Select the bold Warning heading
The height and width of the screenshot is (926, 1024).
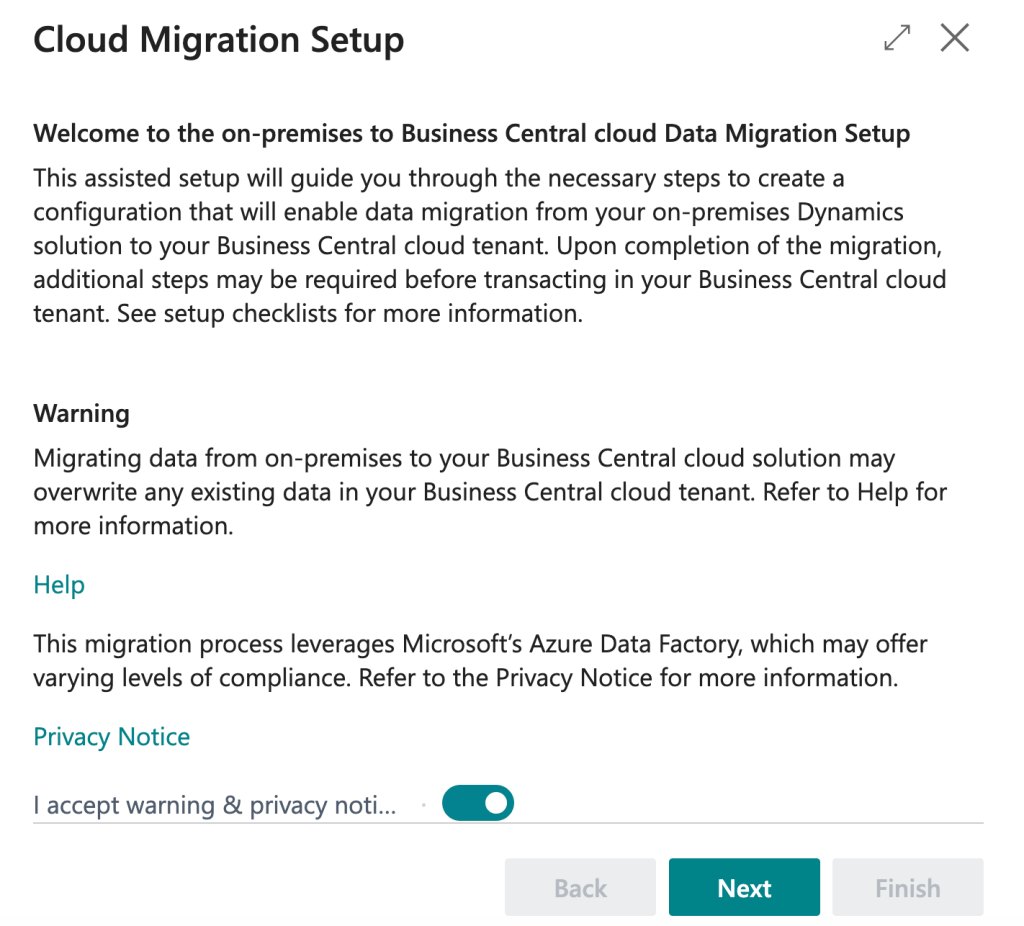click(x=82, y=413)
